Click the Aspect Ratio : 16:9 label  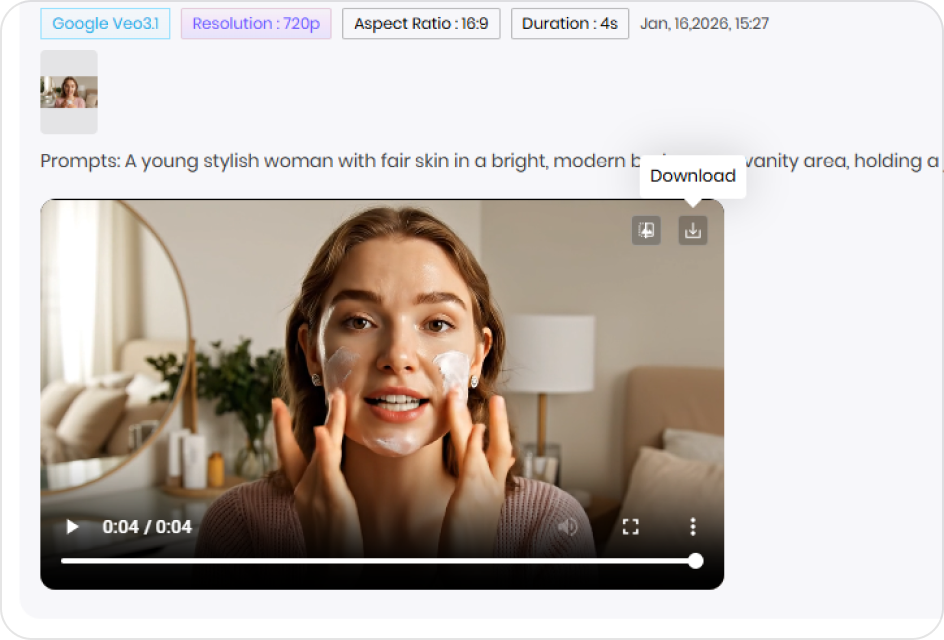pos(420,23)
